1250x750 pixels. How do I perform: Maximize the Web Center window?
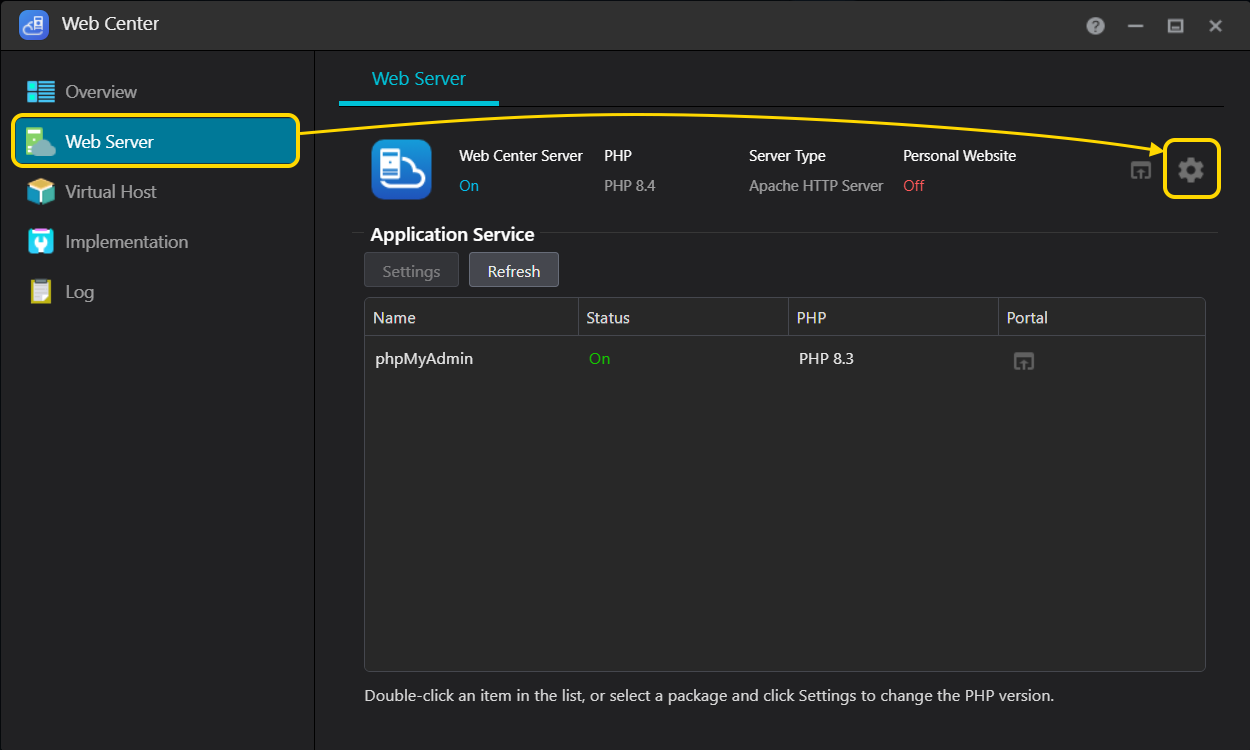pos(1176,26)
